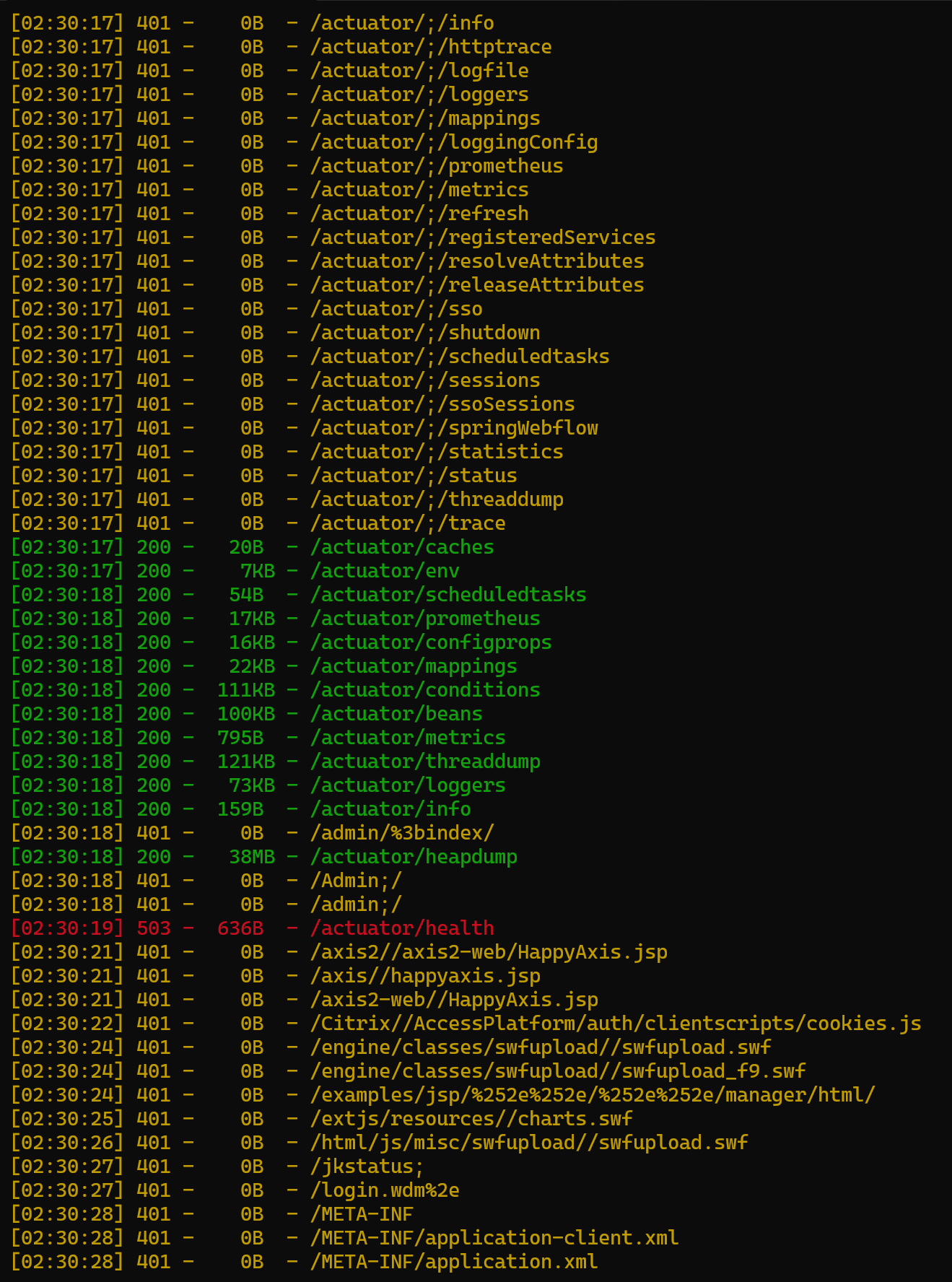Click the /actuator/;/shutdown entry
Viewport: 952px width, 1282px height.
425,333
